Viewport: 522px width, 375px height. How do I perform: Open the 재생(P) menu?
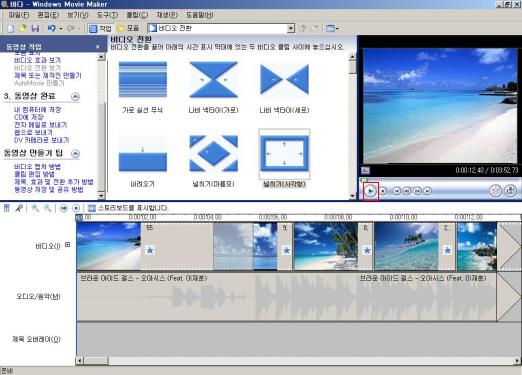(x=167, y=15)
